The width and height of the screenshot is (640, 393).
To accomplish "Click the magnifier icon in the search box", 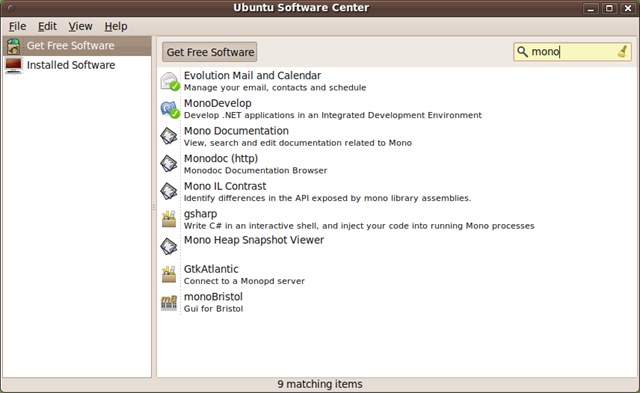I will [522, 52].
